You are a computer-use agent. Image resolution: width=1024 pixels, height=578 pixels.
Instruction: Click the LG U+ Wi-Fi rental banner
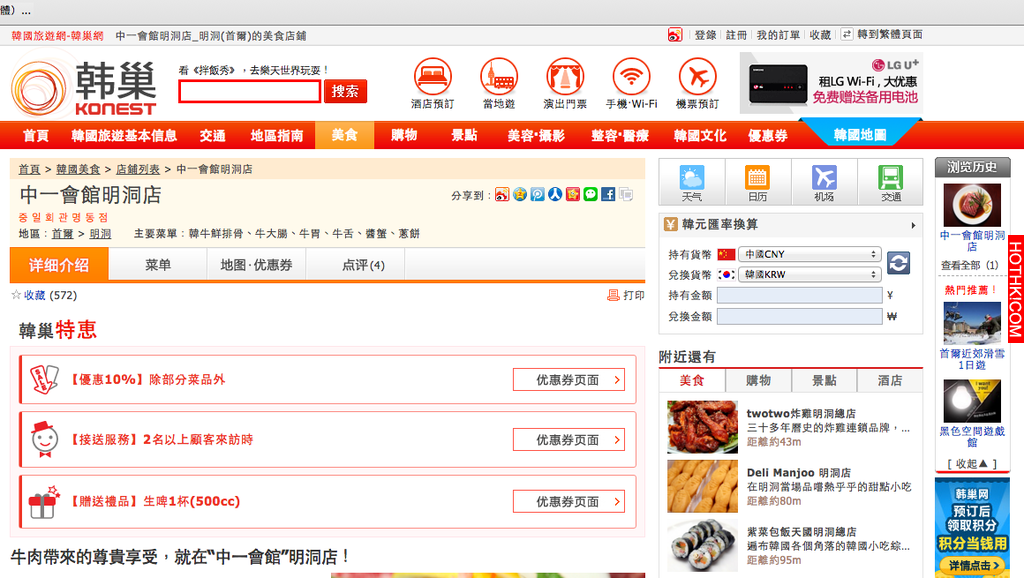point(831,83)
